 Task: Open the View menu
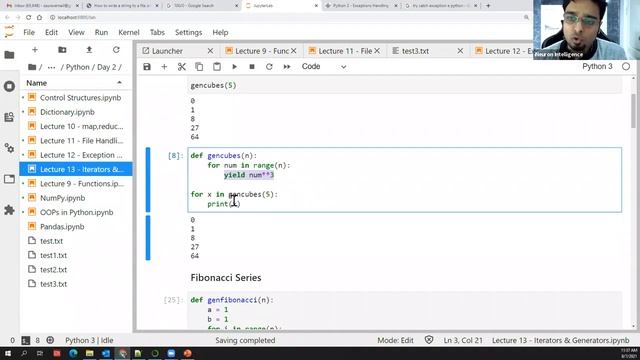coord(76,32)
